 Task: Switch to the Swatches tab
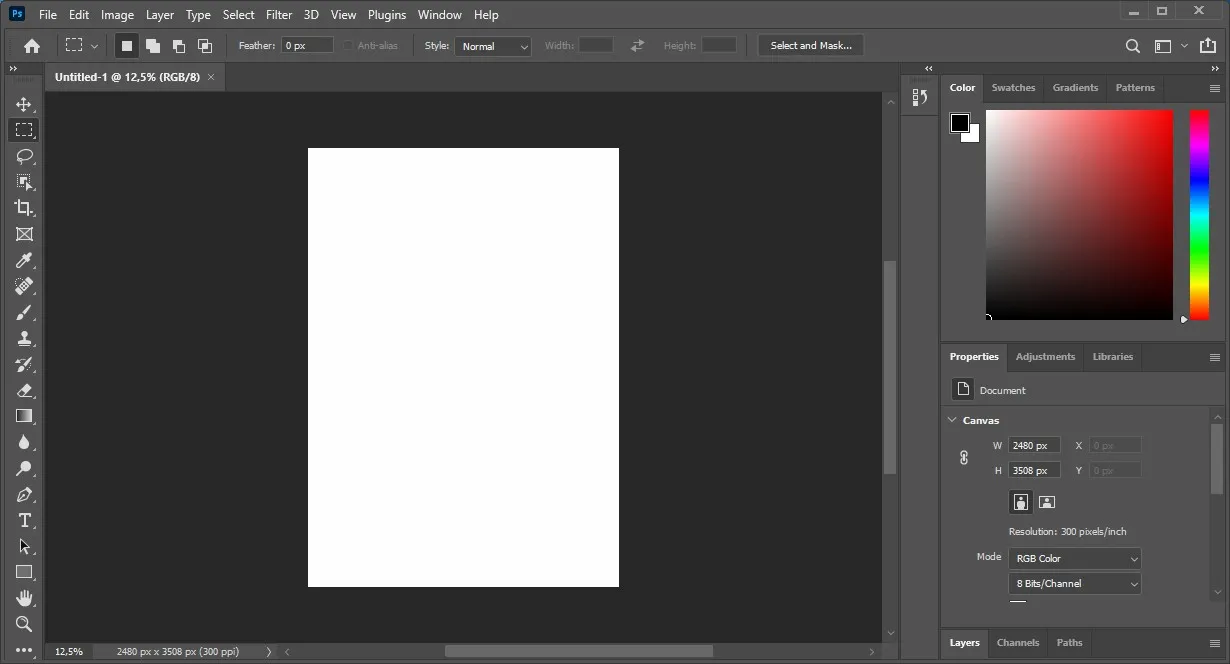pos(1013,87)
